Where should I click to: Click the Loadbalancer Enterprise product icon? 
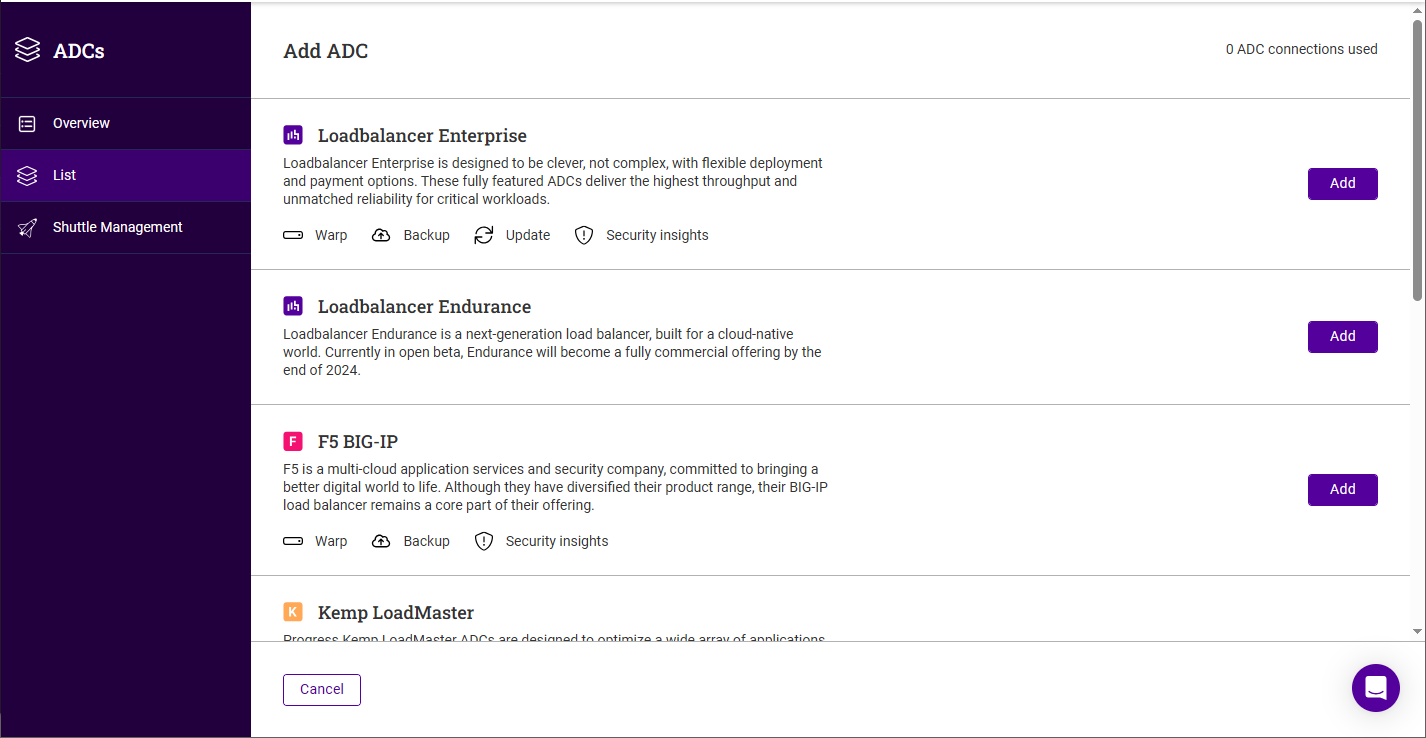point(293,135)
